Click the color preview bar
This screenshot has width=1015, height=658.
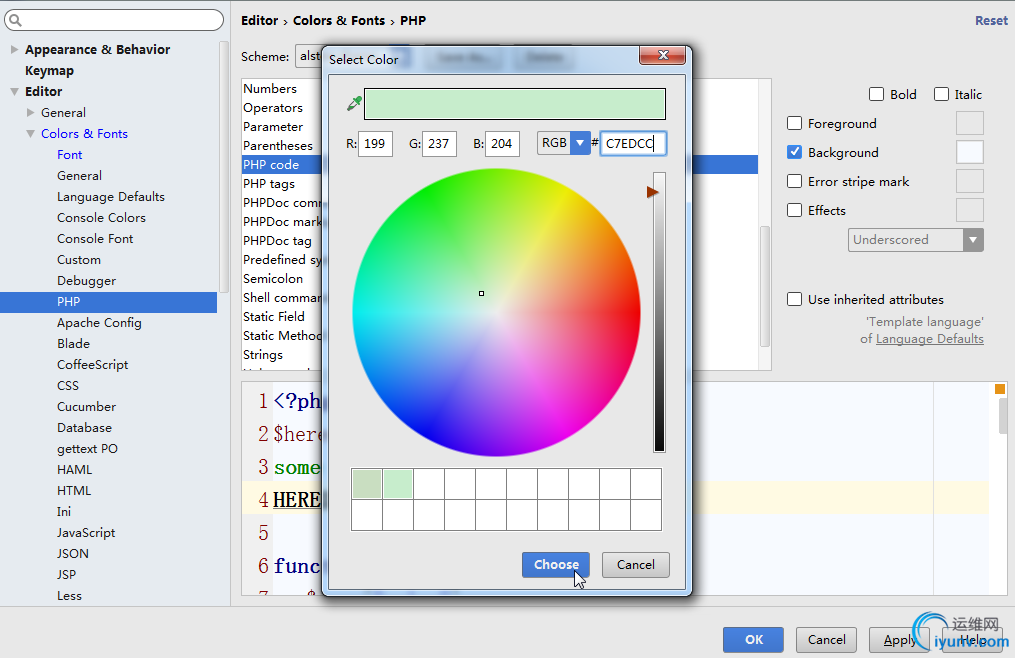click(x=515, y=104)
